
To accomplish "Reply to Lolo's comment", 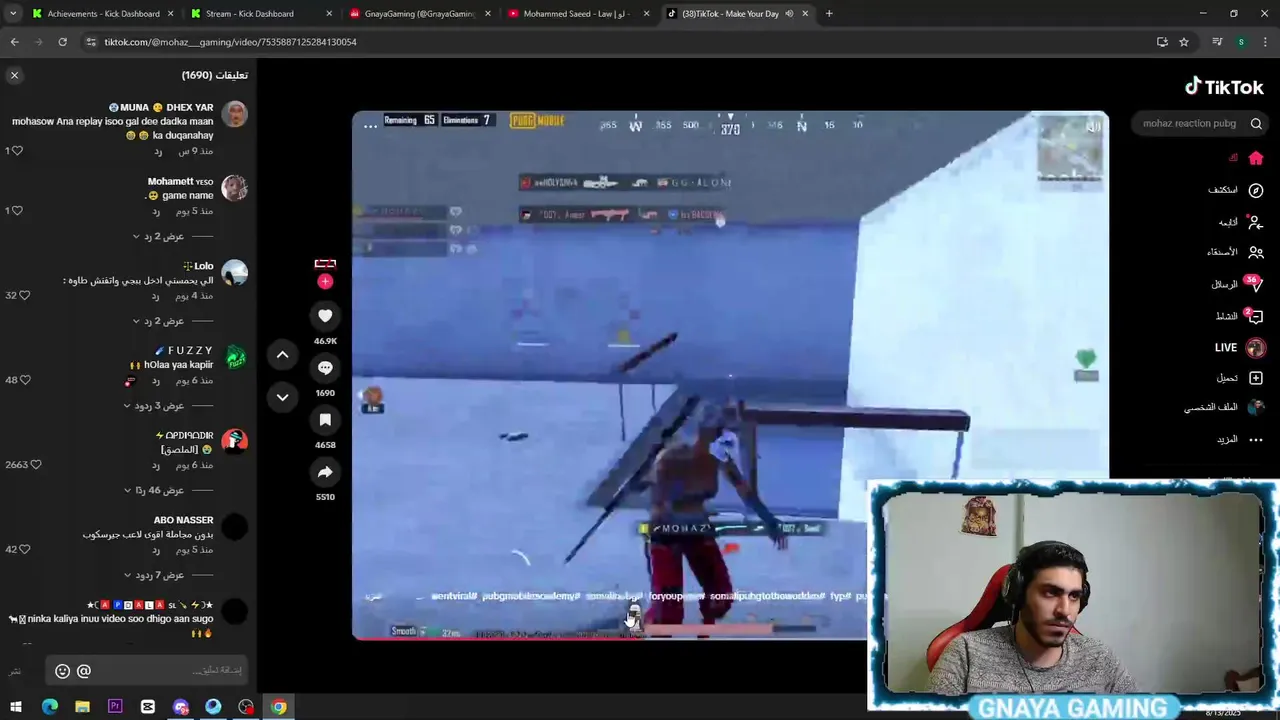I will pos(156,296).
